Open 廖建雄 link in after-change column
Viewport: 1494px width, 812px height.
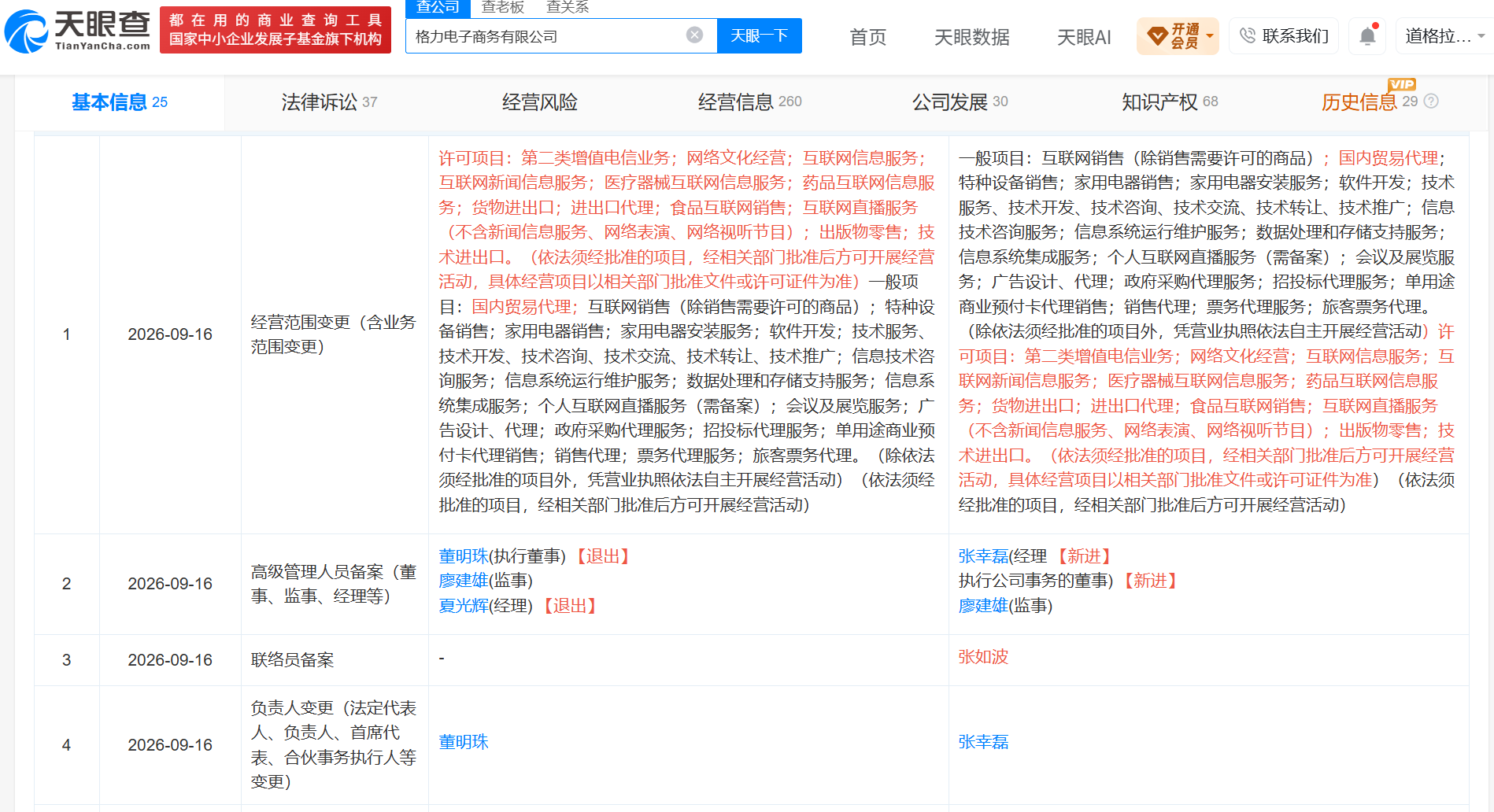coord(983,606)
